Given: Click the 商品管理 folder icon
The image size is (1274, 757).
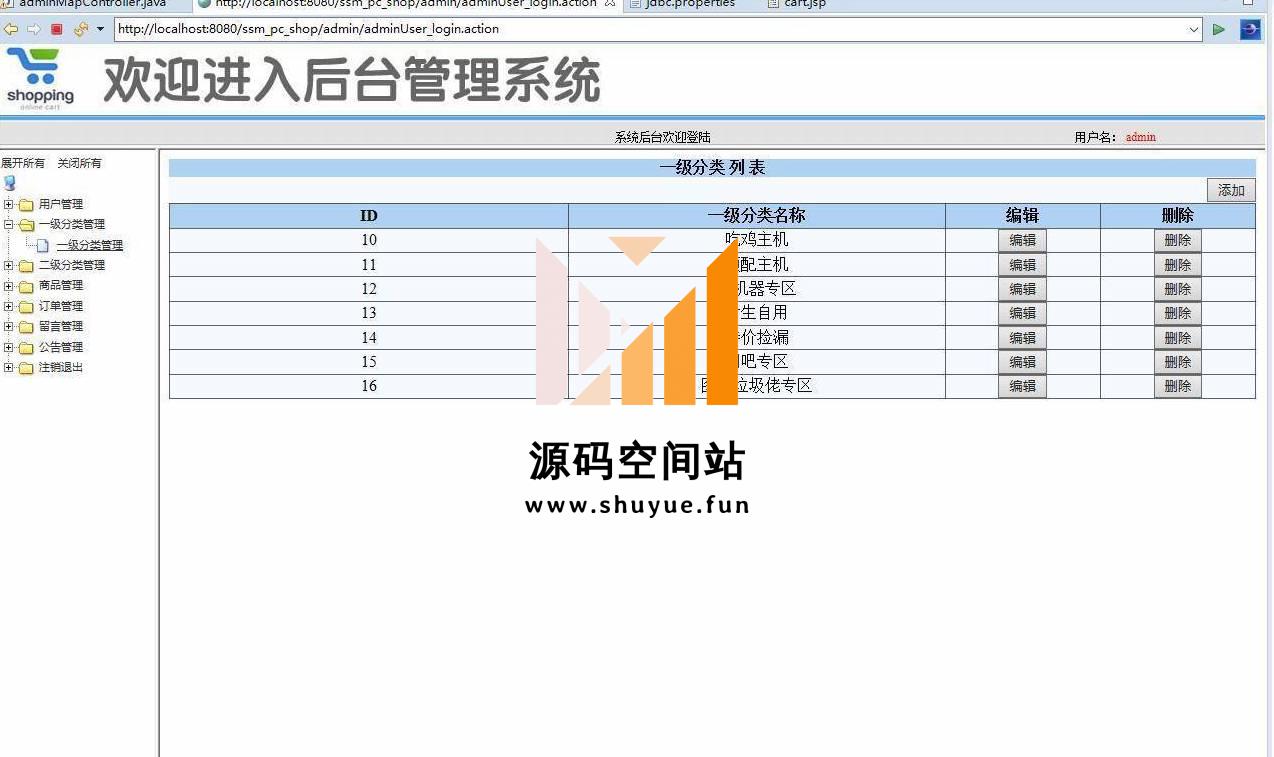Looking at the screenshot, I should click(x=26, y=286).
